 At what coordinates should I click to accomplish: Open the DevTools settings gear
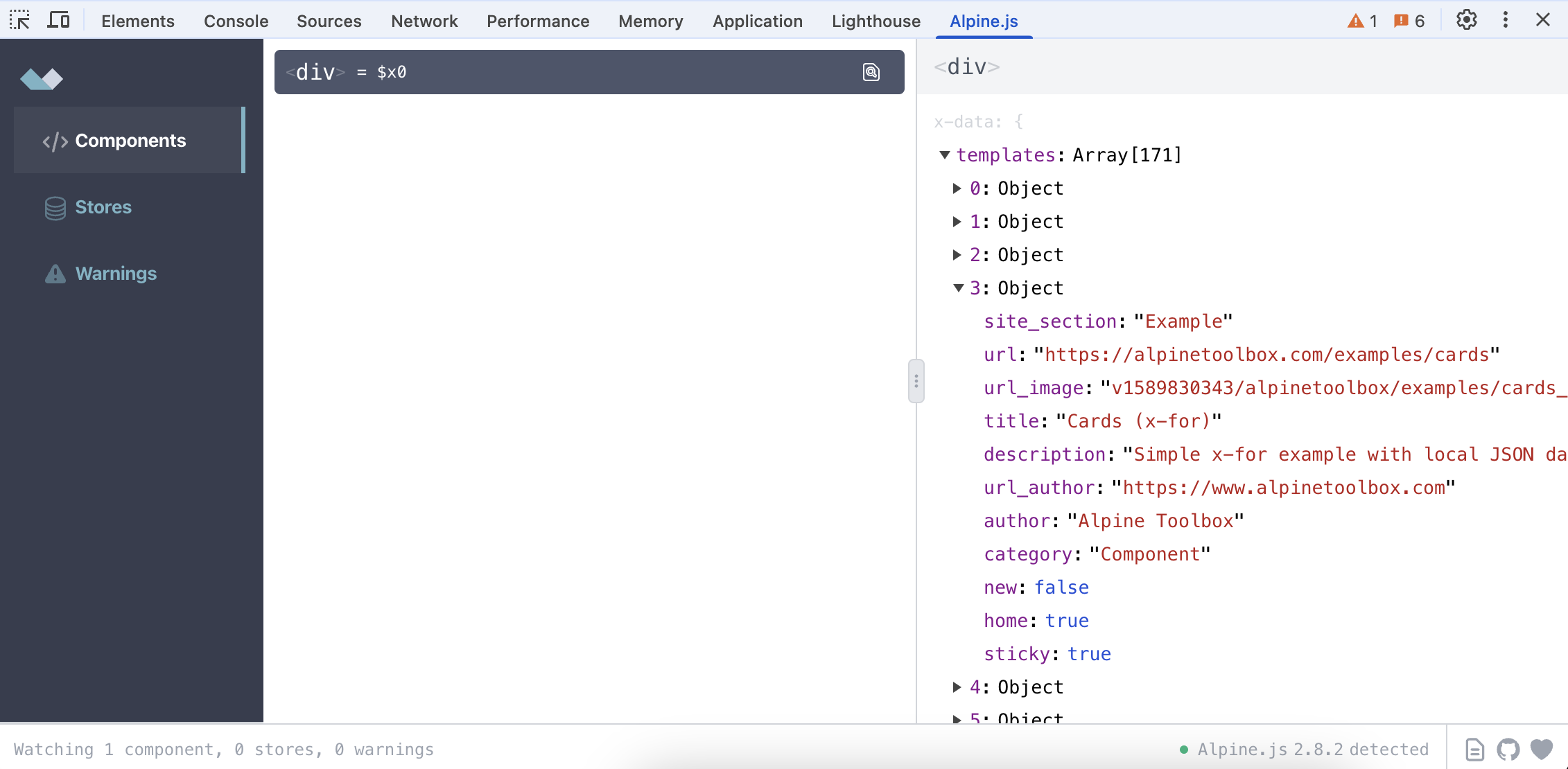point(1466,20)
